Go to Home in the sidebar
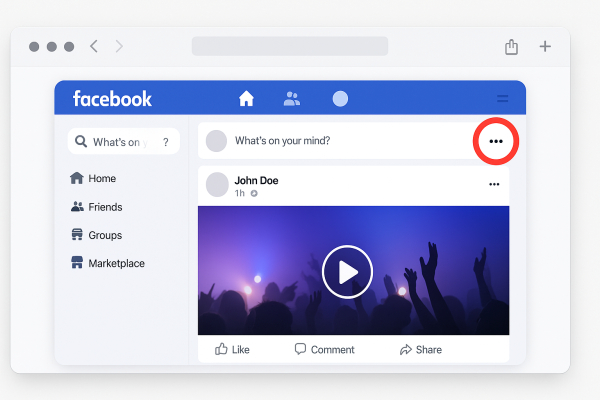The height and width of the screenshot is (400, 600). (x=93, y=178)
